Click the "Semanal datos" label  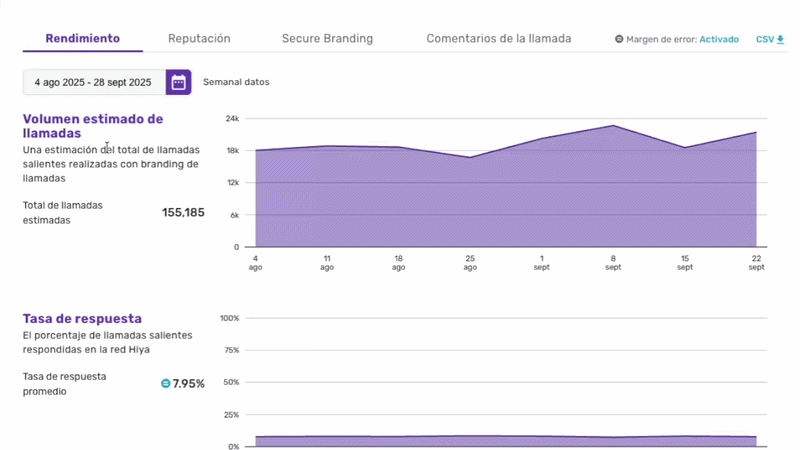(236, 82)
